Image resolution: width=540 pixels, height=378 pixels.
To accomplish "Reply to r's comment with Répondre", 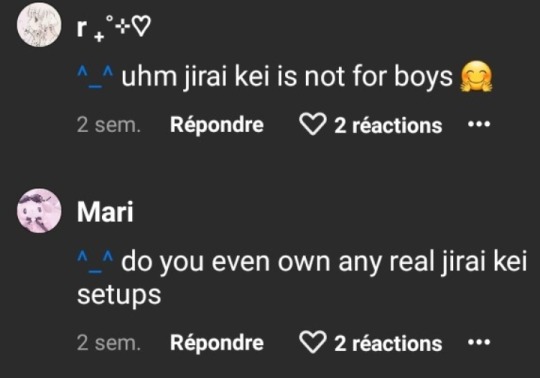I will point(217,125).
